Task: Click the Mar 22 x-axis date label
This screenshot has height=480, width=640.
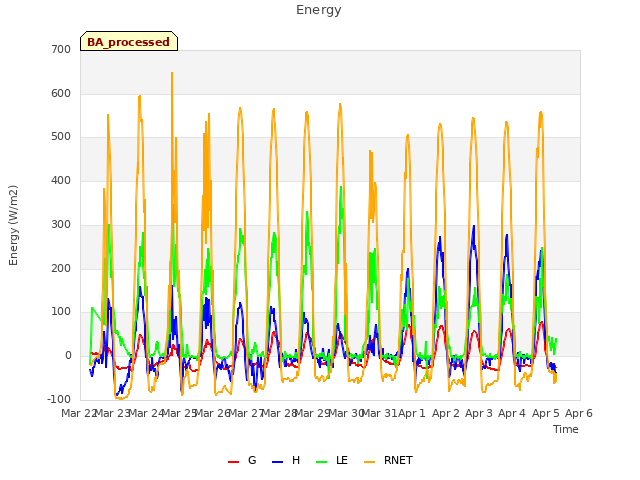Action: tap(78, 413)
